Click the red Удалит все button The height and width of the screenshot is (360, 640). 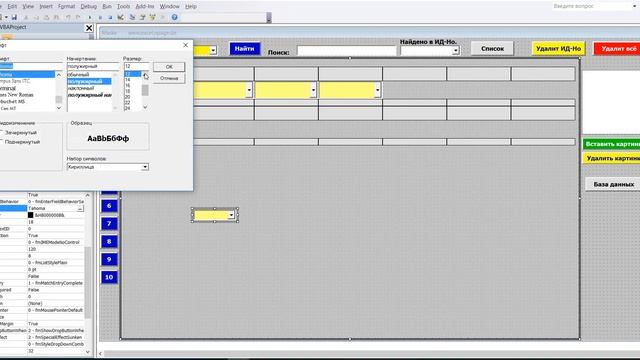pyautogui.click(x=617, y=49)
